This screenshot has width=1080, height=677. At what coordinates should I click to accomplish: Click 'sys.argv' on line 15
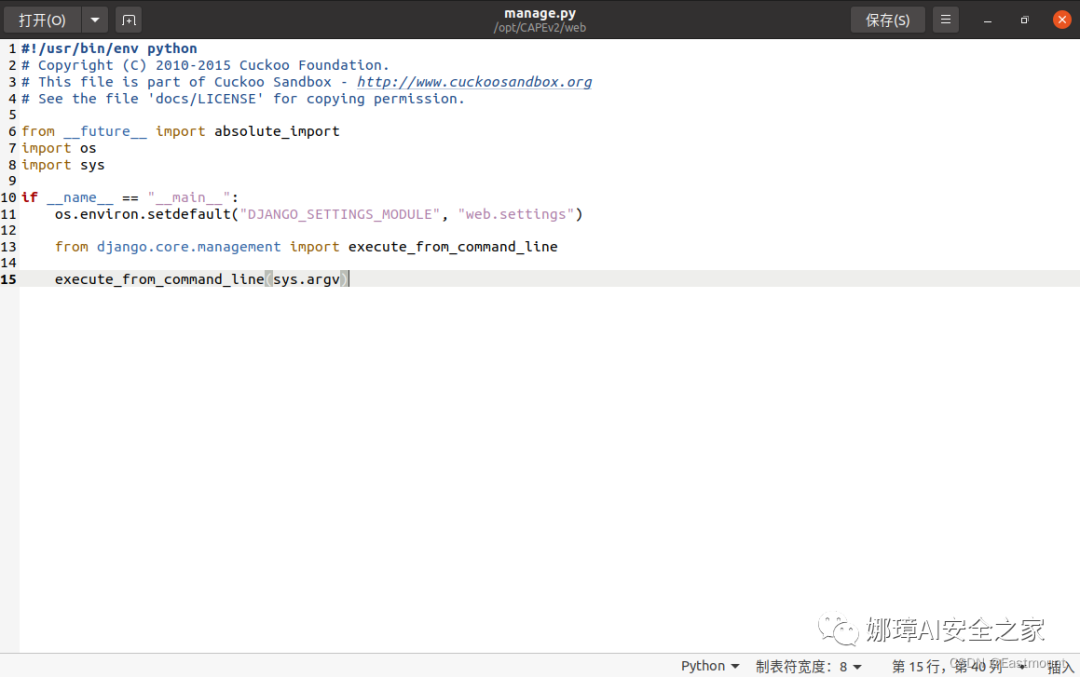(x=307, y=279)
